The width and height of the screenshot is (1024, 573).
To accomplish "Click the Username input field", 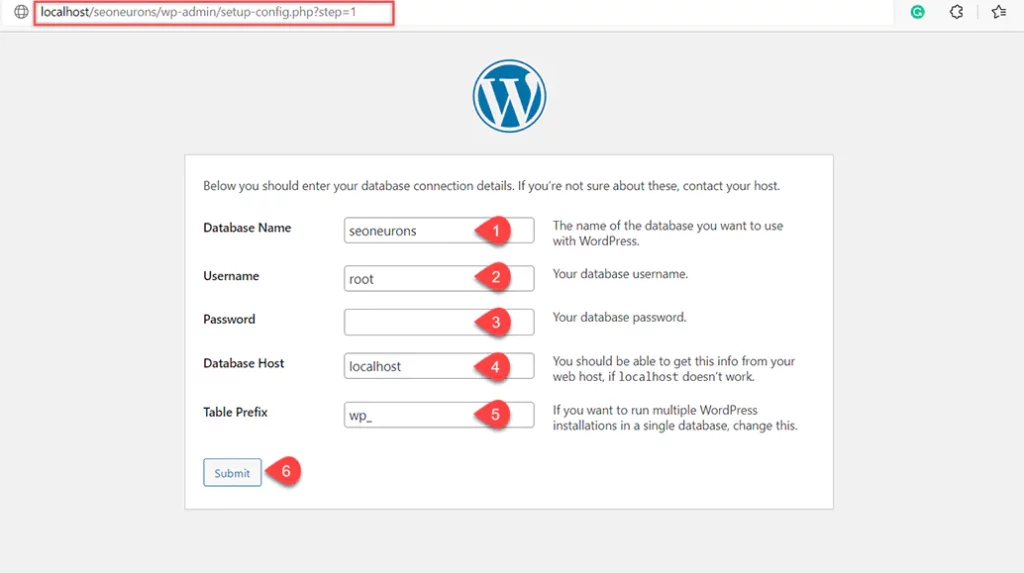I will [439, 278].
